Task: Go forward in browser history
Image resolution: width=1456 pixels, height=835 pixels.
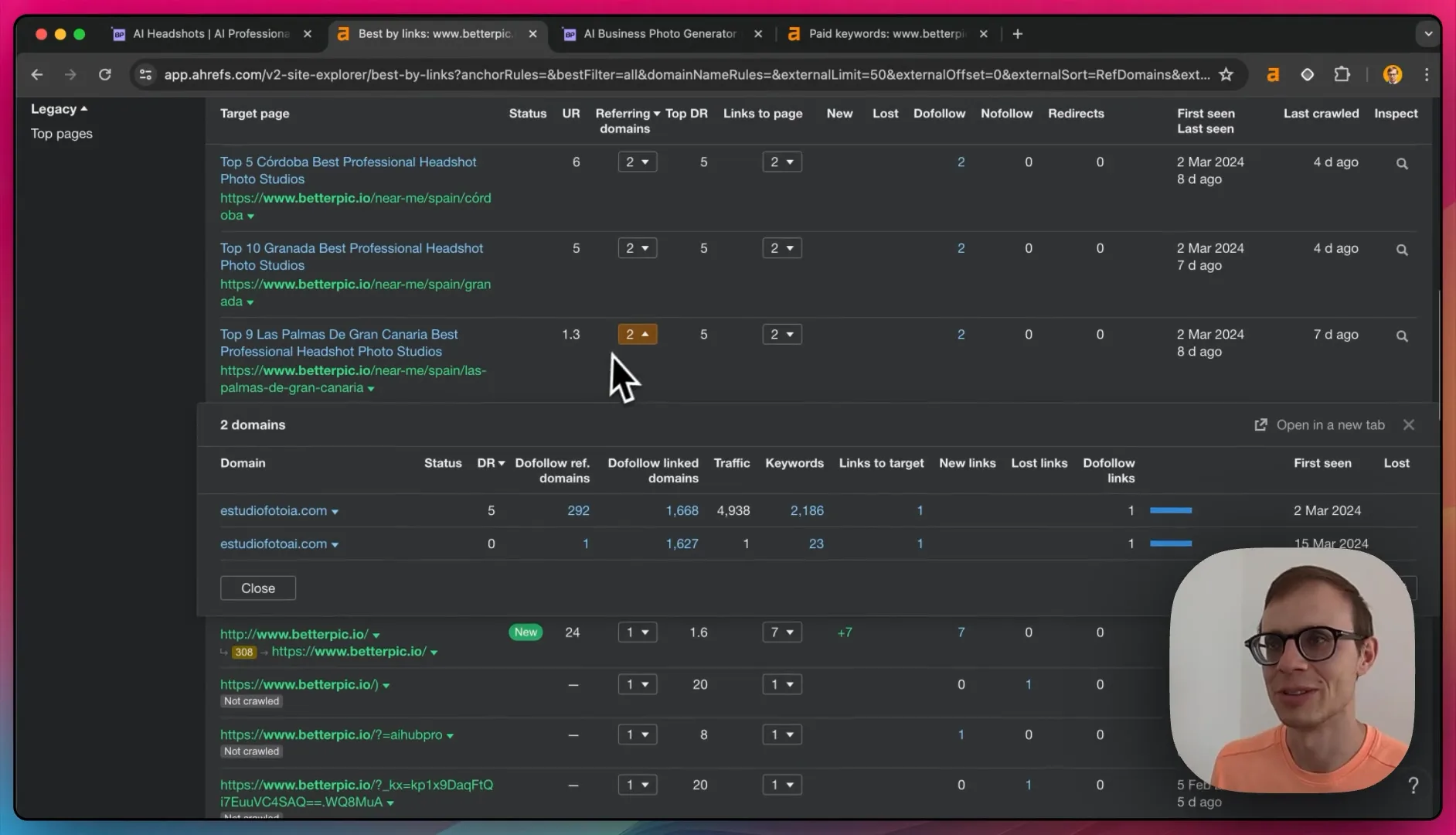Action: (x=70, y=75)
